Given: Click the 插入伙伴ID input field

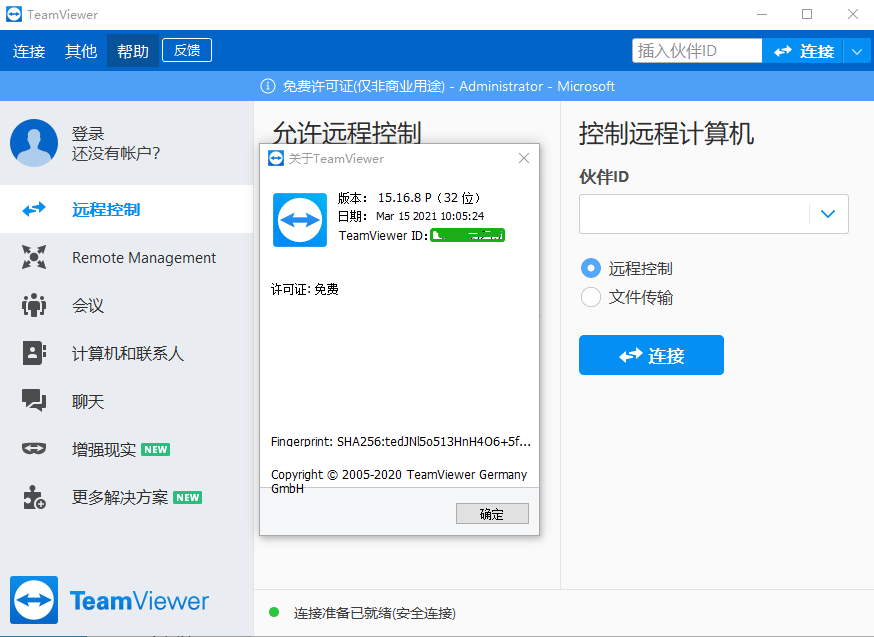Looking at the screenshot, I should pyautogui.click(x=697, y=51).
